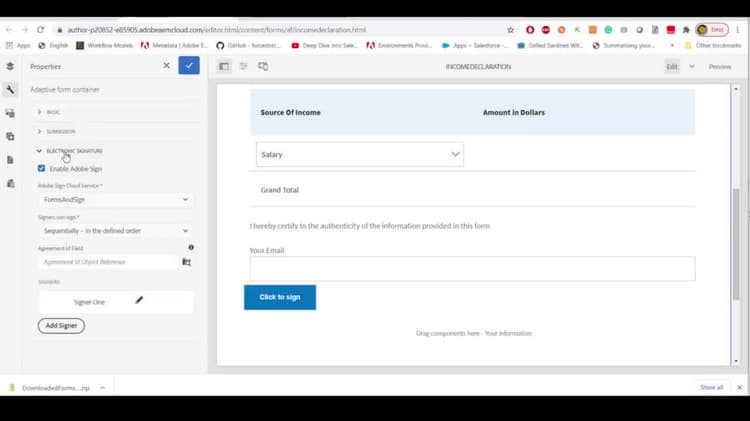Show Agreement Id Field info icon
Viewport: 750px width, 421px height.
pos(191,247)
